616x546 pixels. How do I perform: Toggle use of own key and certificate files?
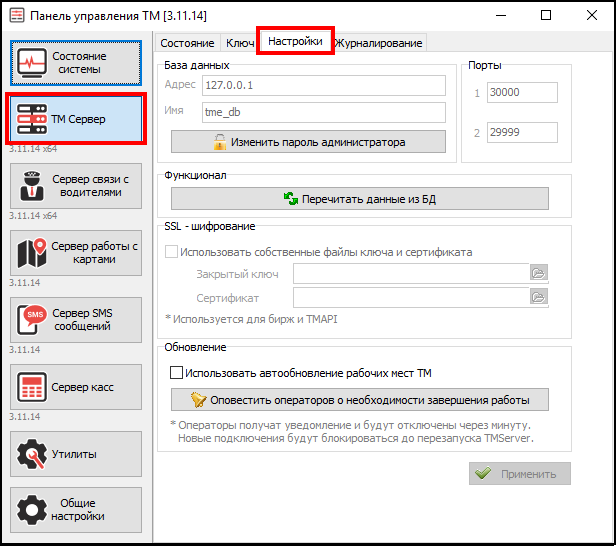point(172,252)
